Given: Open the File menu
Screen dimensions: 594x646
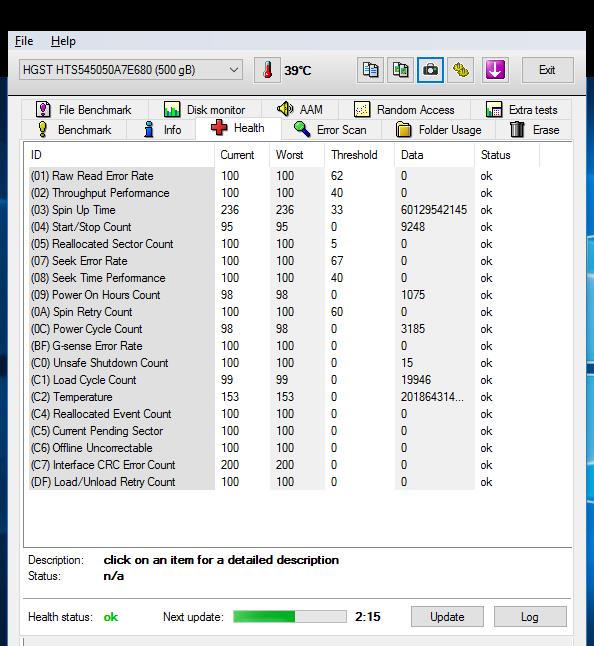Looking at the screenshot, I should pos(24,41).
